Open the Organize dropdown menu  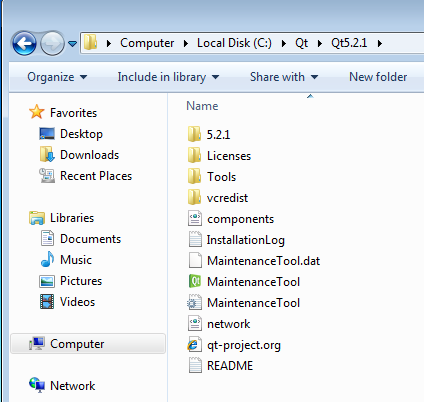[x=57, y=77]
